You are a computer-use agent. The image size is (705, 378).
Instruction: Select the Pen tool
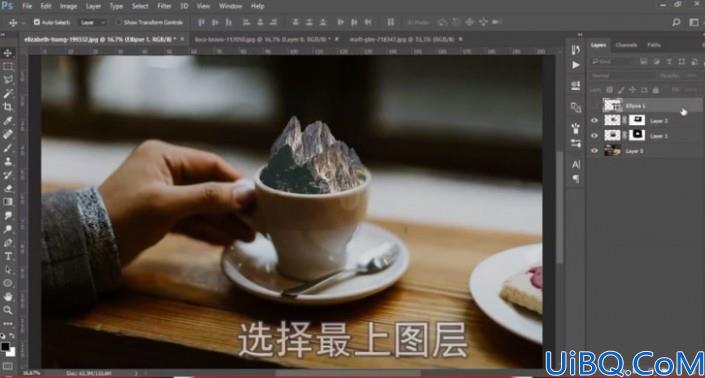pyautogui.click(x=8, y=243)
